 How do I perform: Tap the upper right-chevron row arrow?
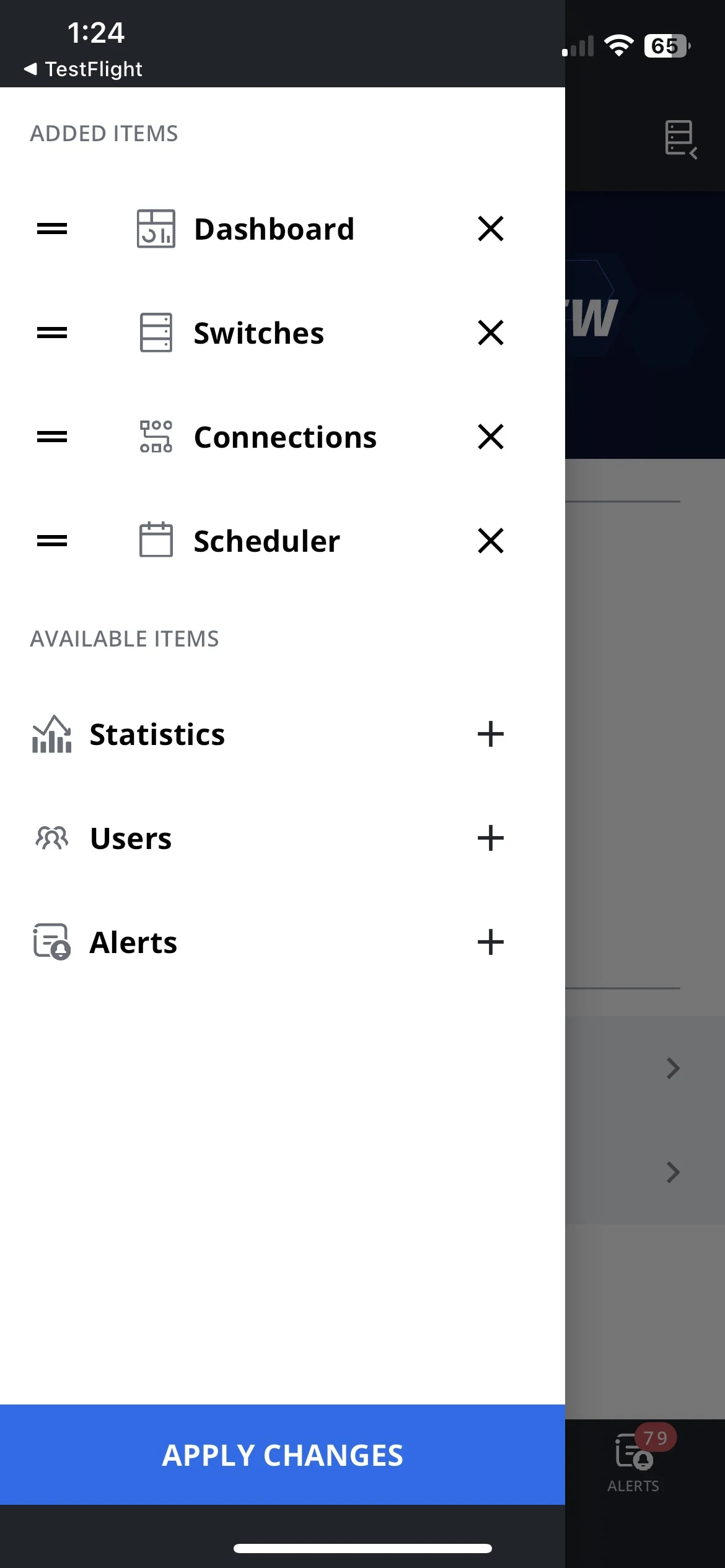click(673, 1068)
